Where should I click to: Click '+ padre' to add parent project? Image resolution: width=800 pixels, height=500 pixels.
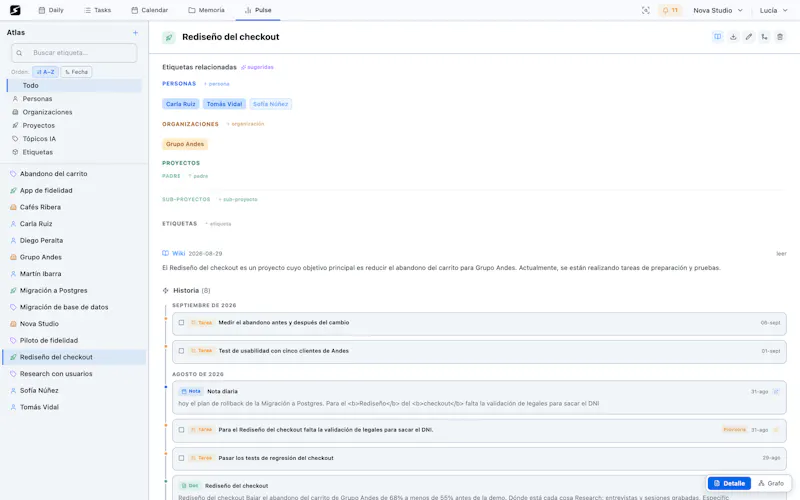click(x=198, y=176)
